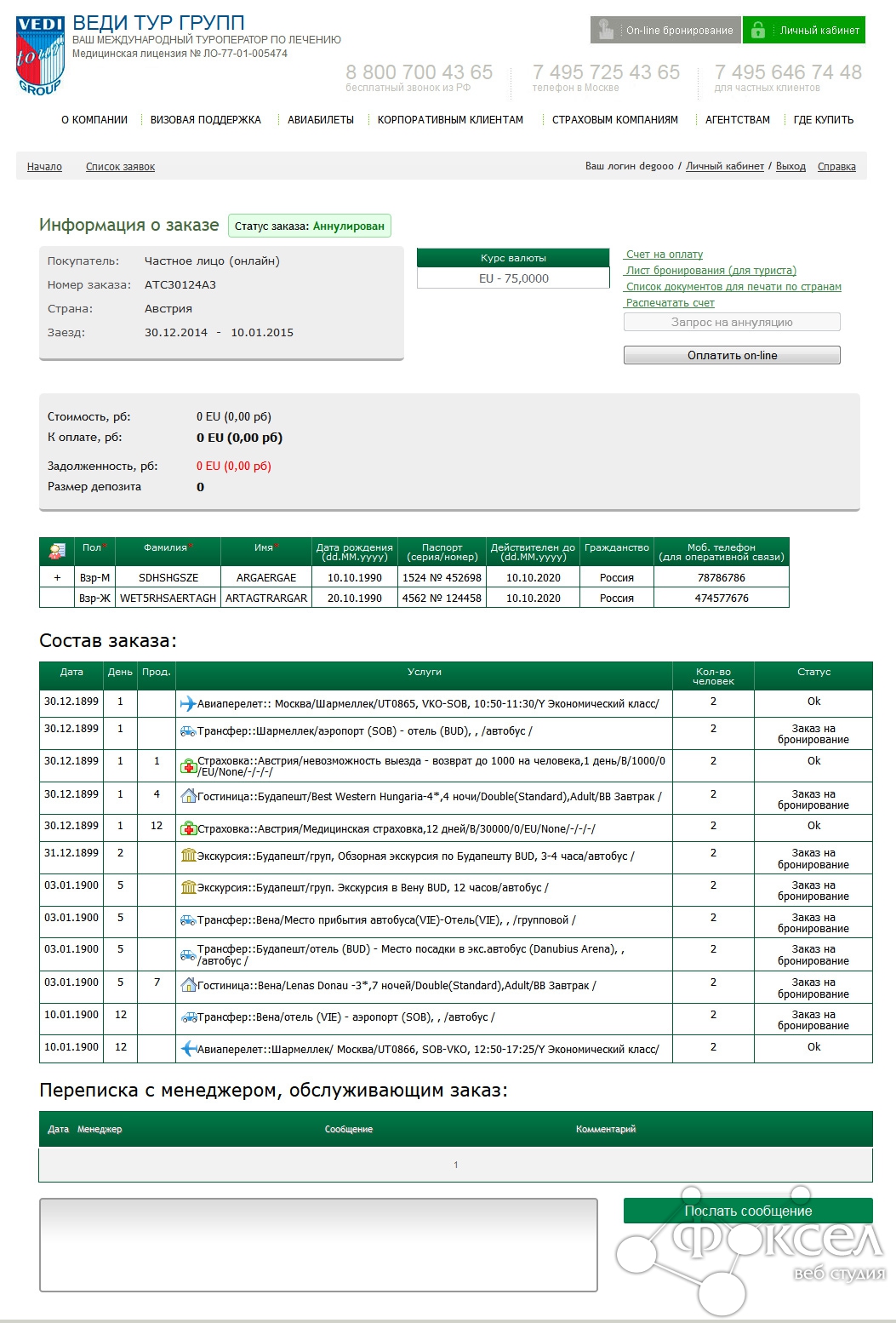Open the Счет на оплату link
This screenshot has height=1323, width=896.
664,255
